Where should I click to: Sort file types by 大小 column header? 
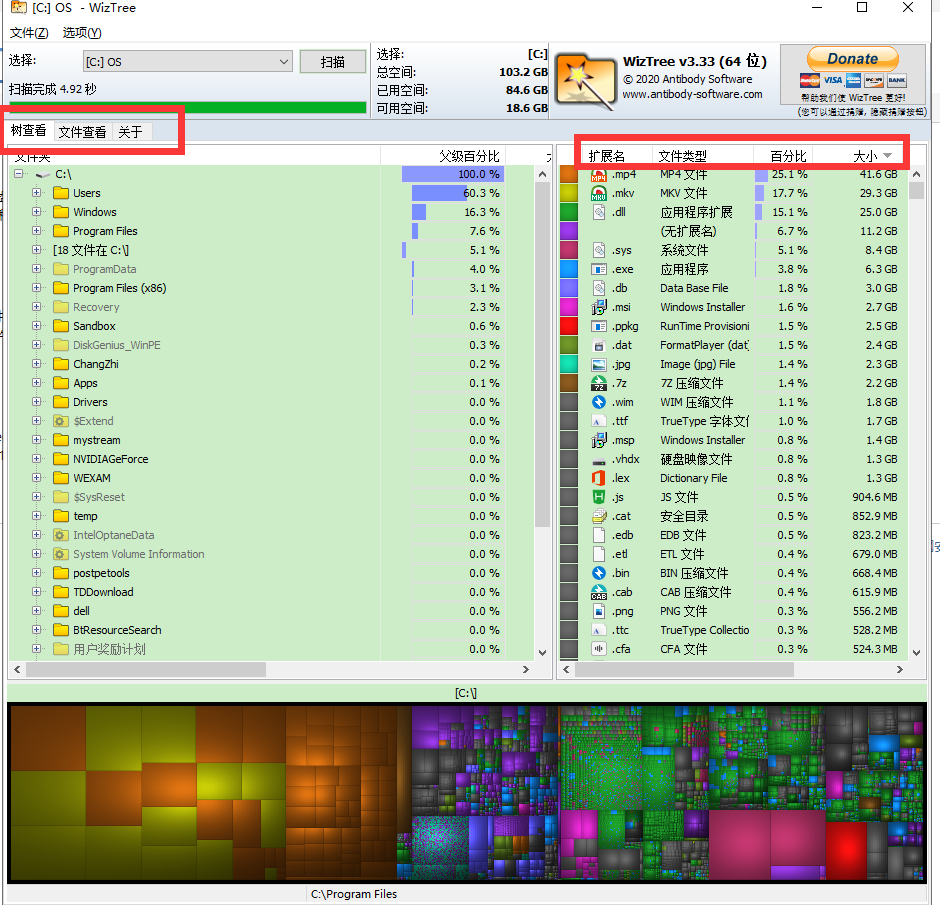pos(865,156)
